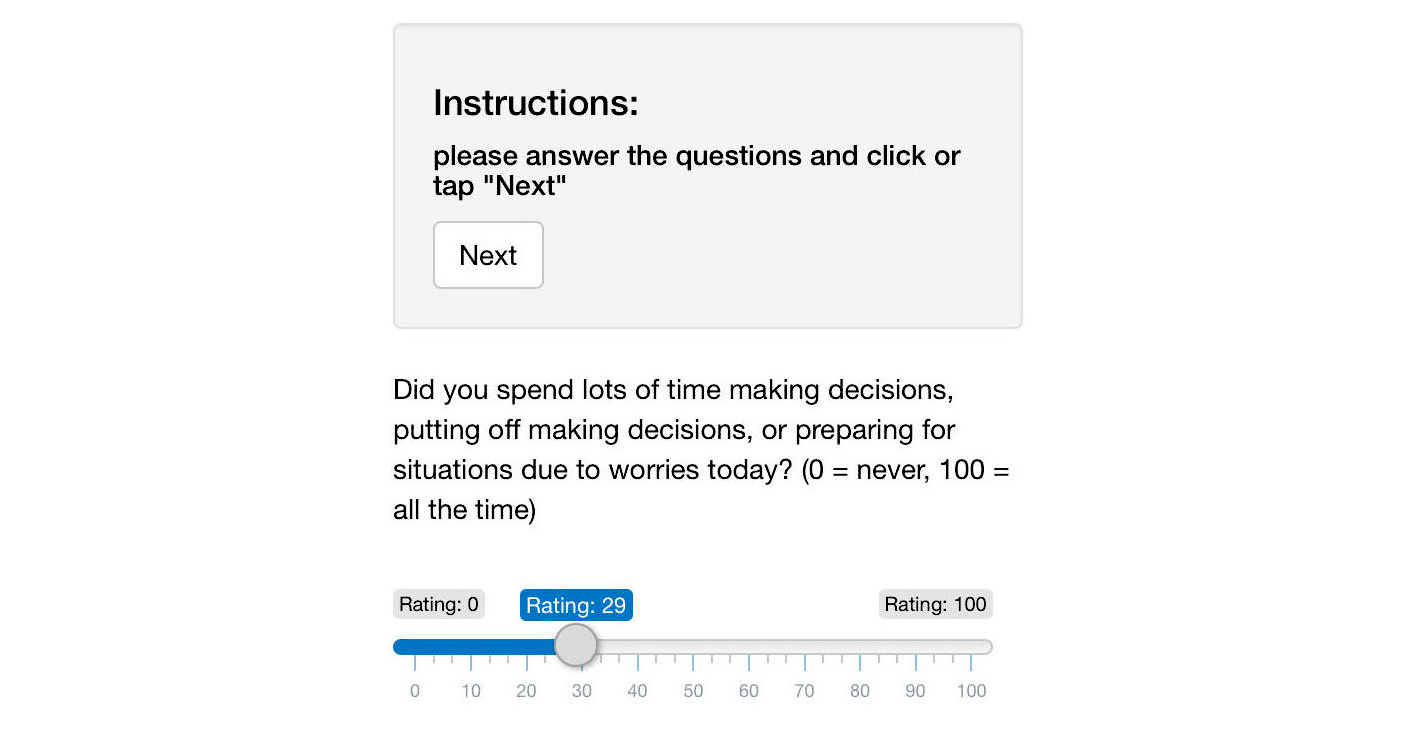Click the round slider handle
1417x743 pixels.
tap(576, 646)
